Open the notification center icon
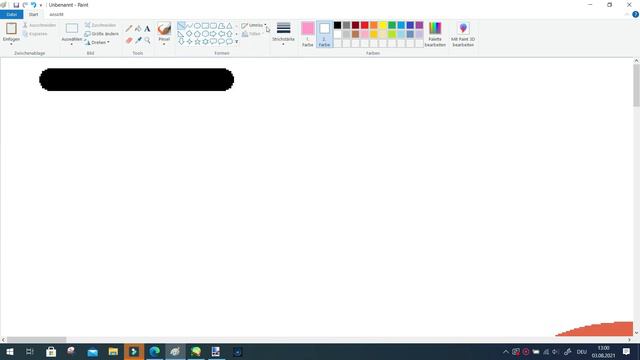640x360 pixels. [x=627, y=351]
